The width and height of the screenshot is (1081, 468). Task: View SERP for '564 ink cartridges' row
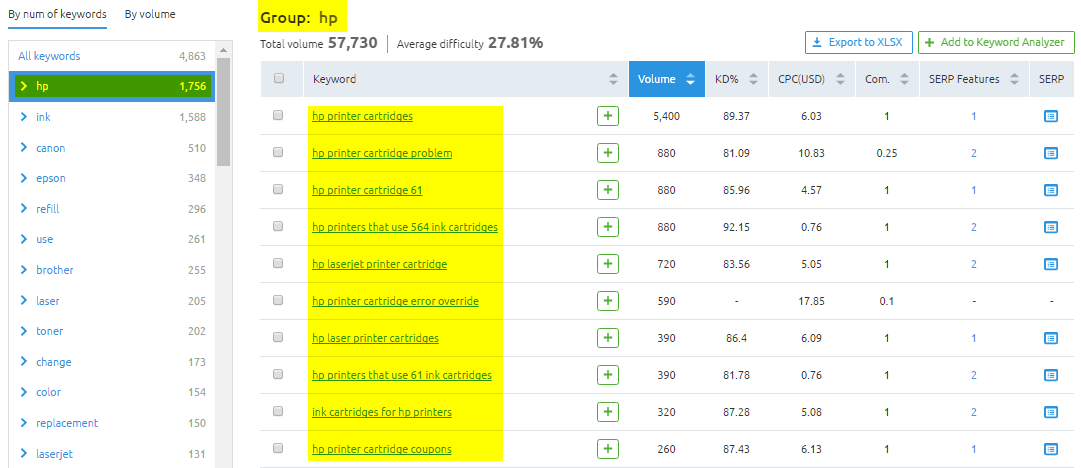point(1051,227)
